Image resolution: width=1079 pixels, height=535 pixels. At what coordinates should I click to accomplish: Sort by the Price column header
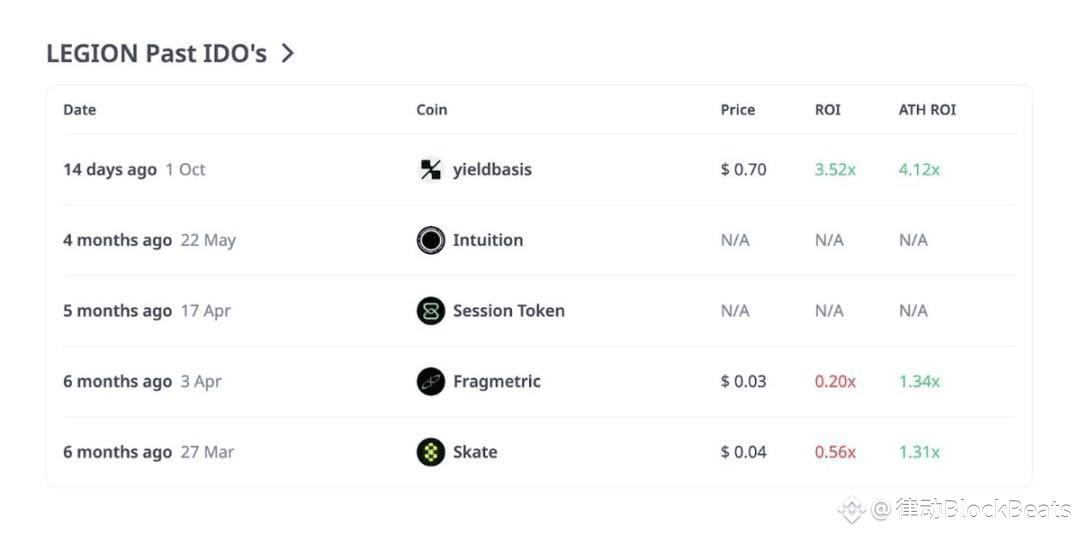pyautogui.click(x=738, y=110)
